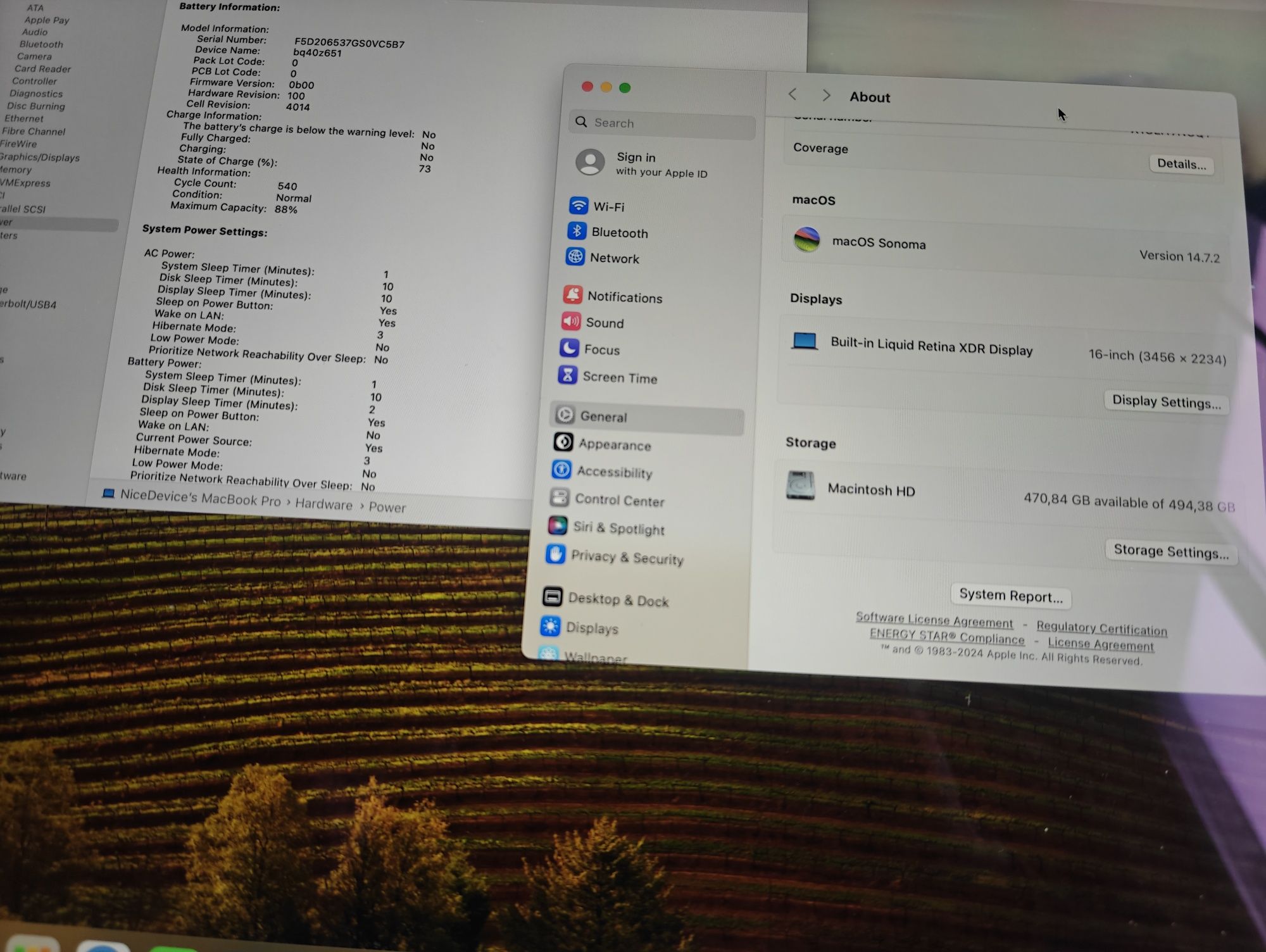Open the Appearance icon
Viewport: 1266px width, 952px height.
(563, 442)
